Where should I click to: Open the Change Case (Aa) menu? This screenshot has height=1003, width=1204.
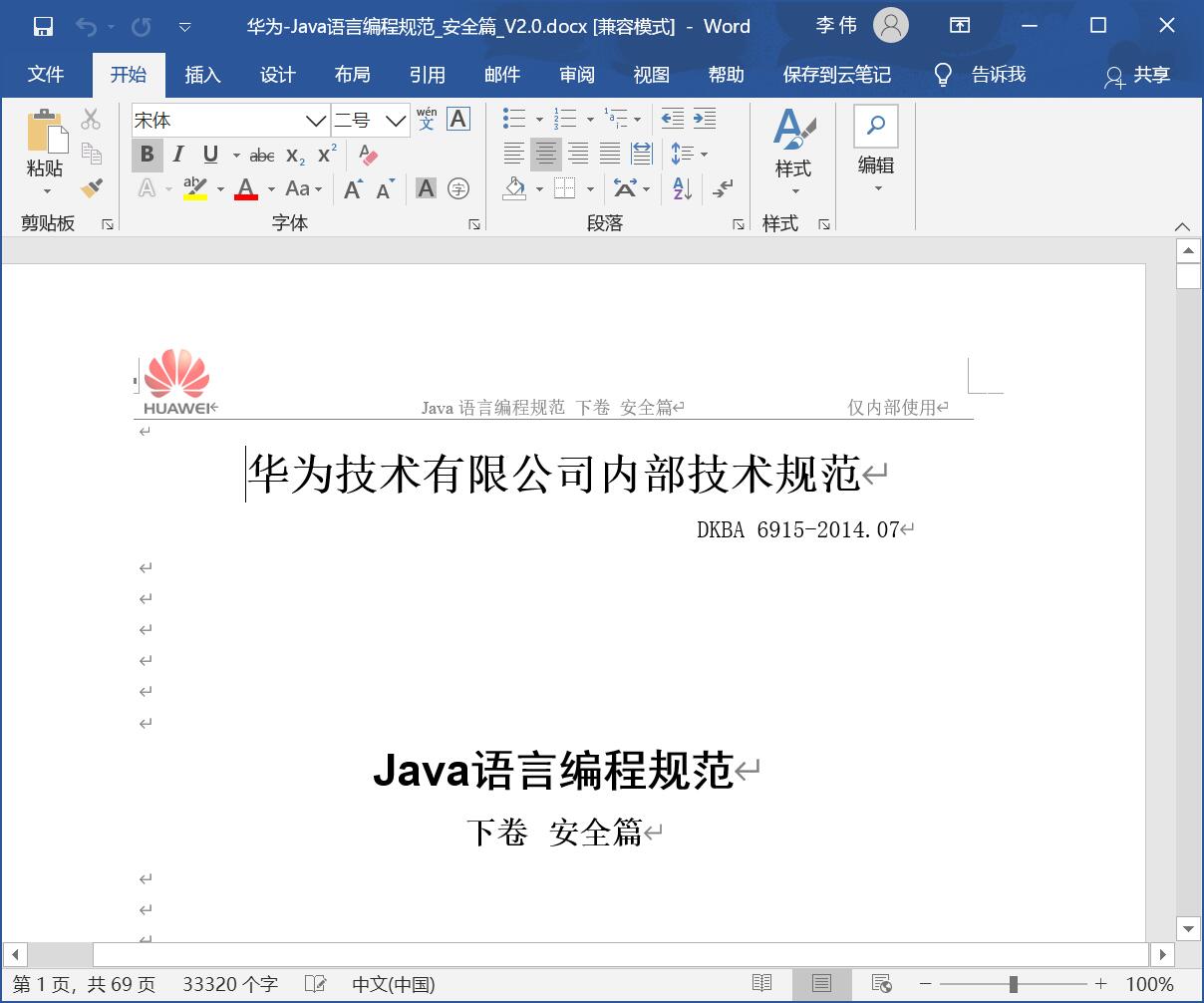[x=304, y=188]
